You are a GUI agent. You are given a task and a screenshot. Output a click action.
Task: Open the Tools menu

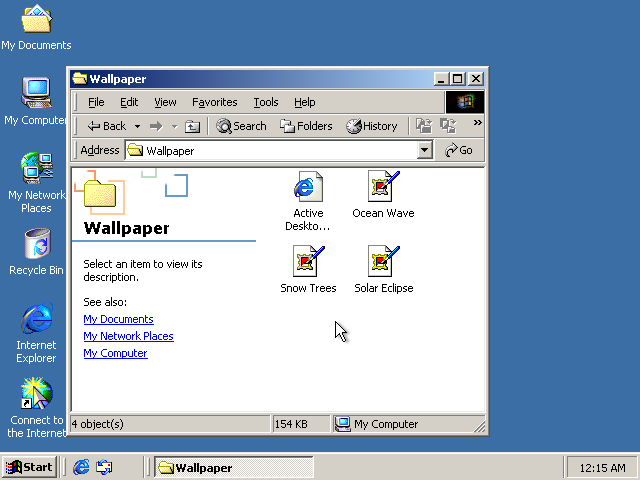(266, 102)
